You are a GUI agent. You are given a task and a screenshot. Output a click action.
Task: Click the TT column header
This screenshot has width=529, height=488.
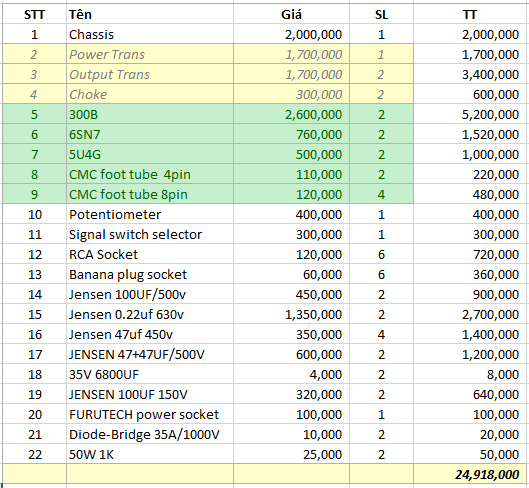(x=471, y=14)
